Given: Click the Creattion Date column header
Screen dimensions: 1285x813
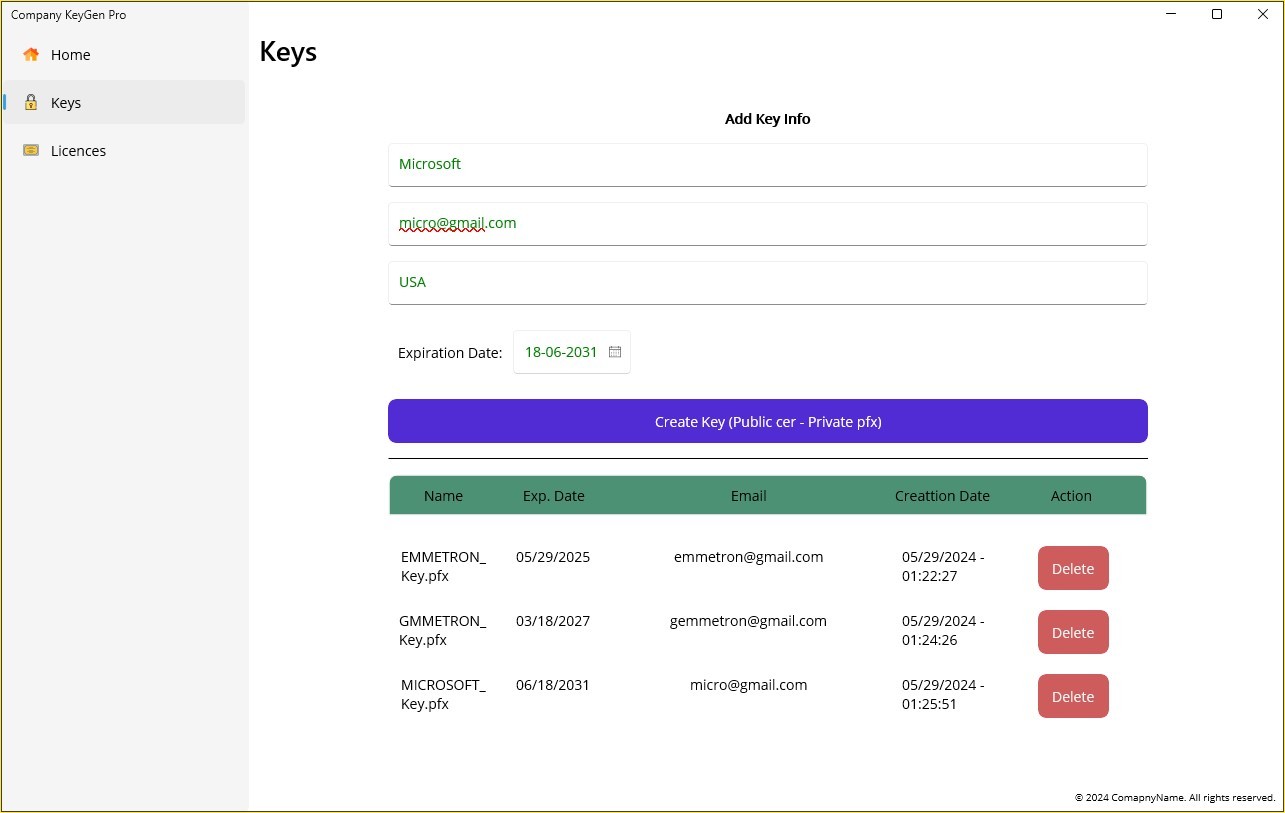Looking at the screenshot, I should click(x=942, y=496).
